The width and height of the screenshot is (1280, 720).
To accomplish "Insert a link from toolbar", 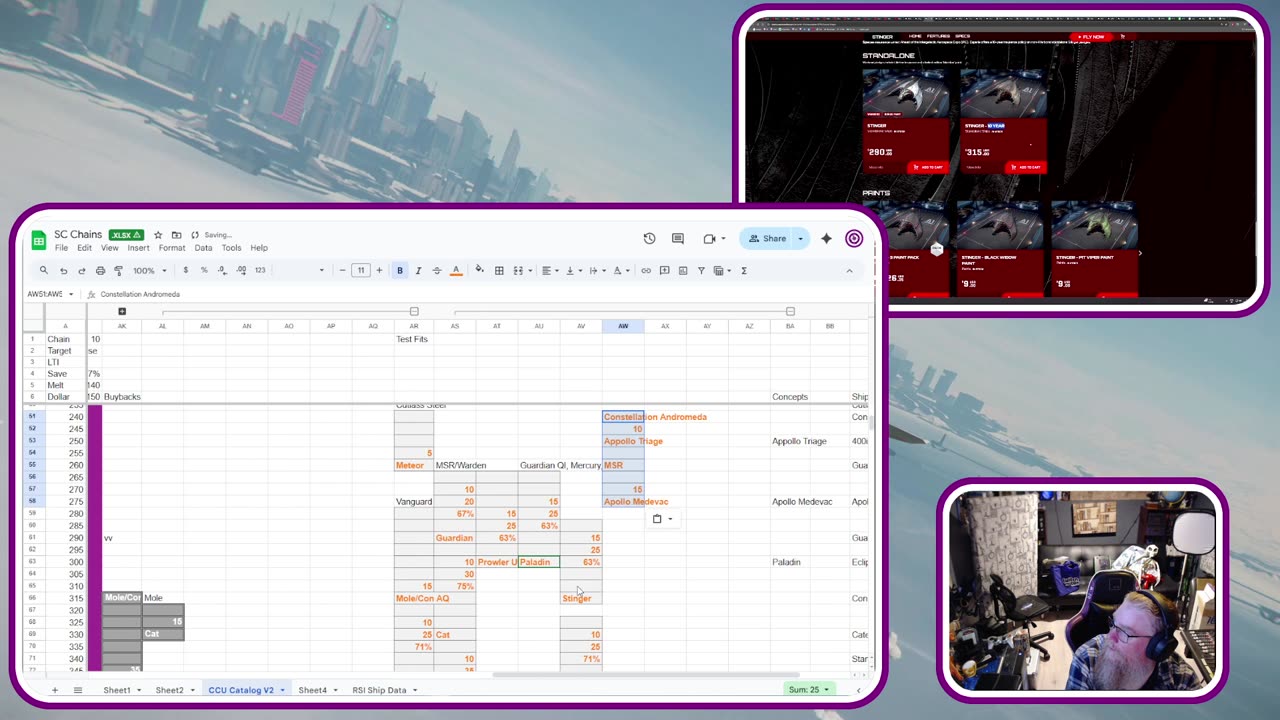I will tap(646, 270).
